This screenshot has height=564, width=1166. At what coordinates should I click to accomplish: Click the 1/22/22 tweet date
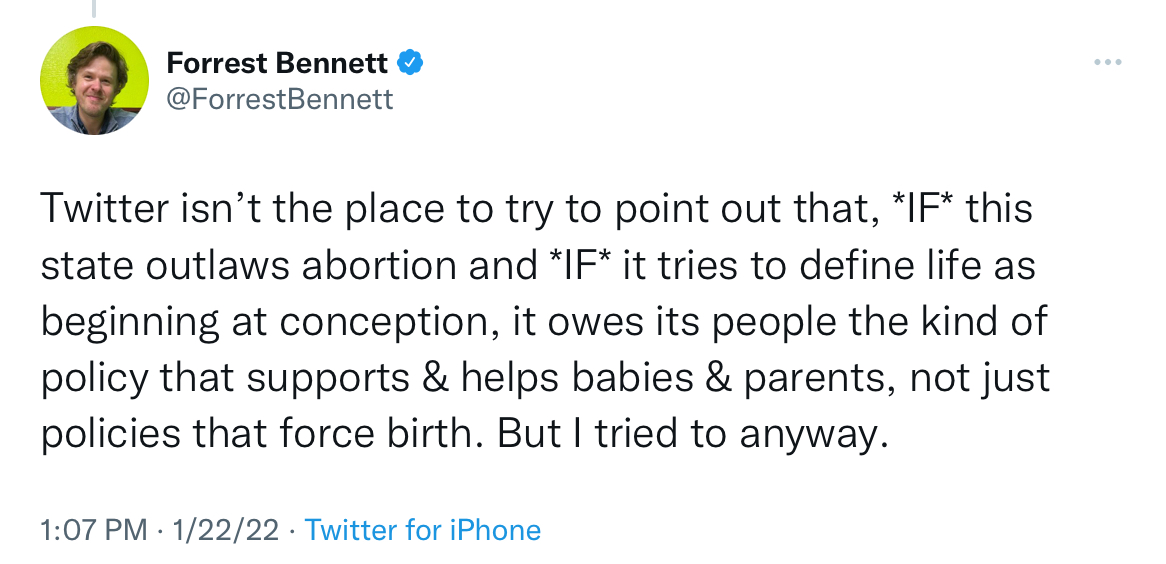click(x=225, y=529)
